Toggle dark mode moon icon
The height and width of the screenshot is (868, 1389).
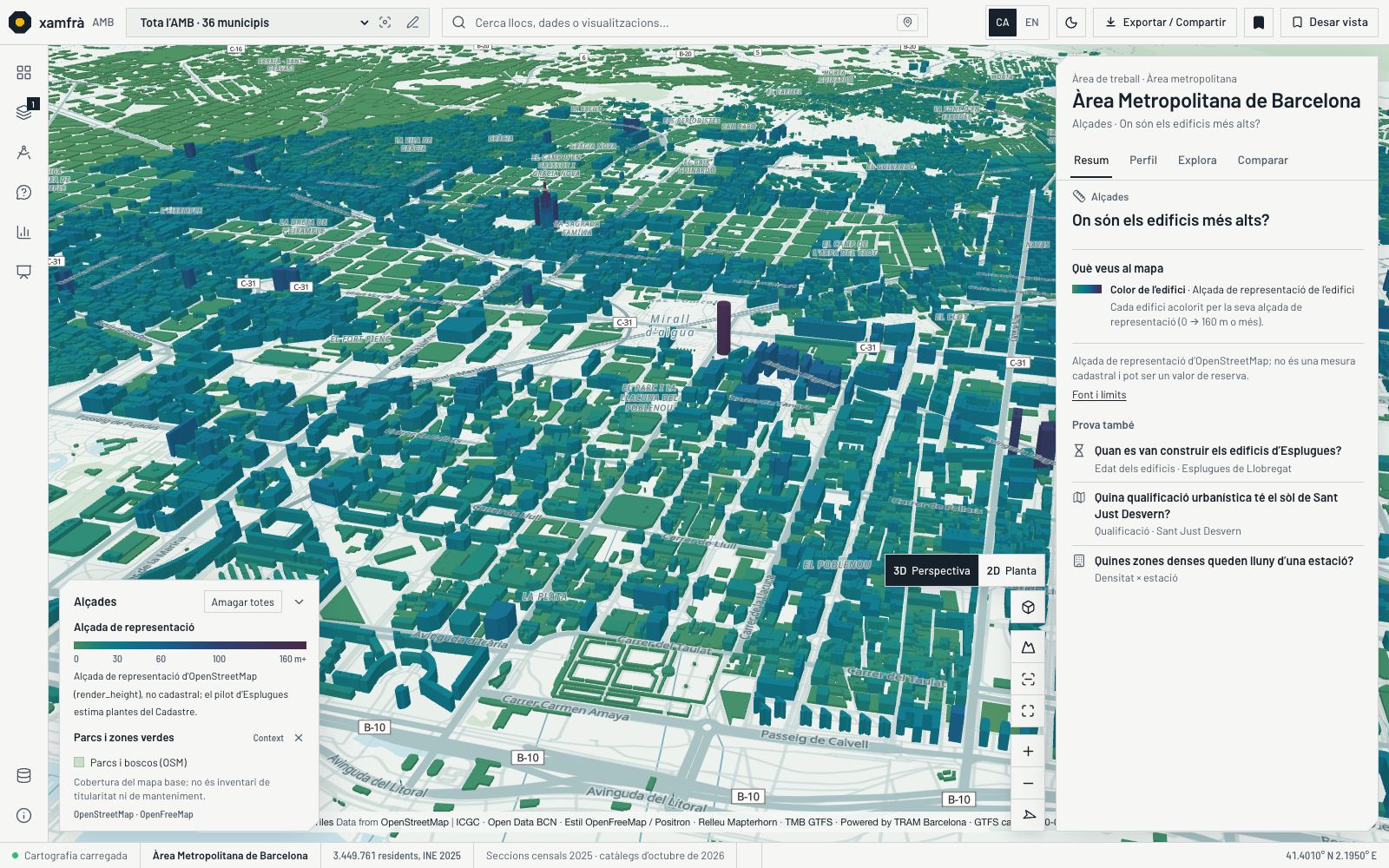[x=1071, y=23]
